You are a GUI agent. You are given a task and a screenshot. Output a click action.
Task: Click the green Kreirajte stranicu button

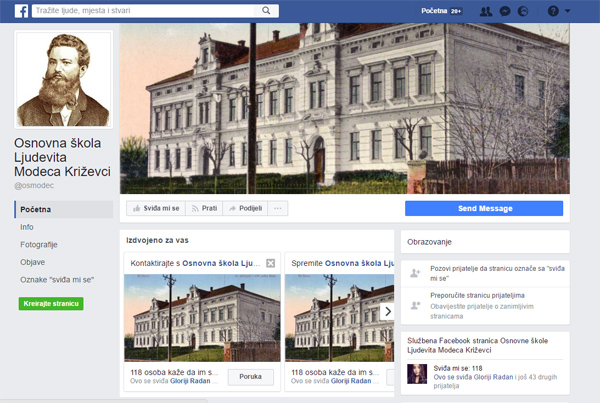click(51, 303)
